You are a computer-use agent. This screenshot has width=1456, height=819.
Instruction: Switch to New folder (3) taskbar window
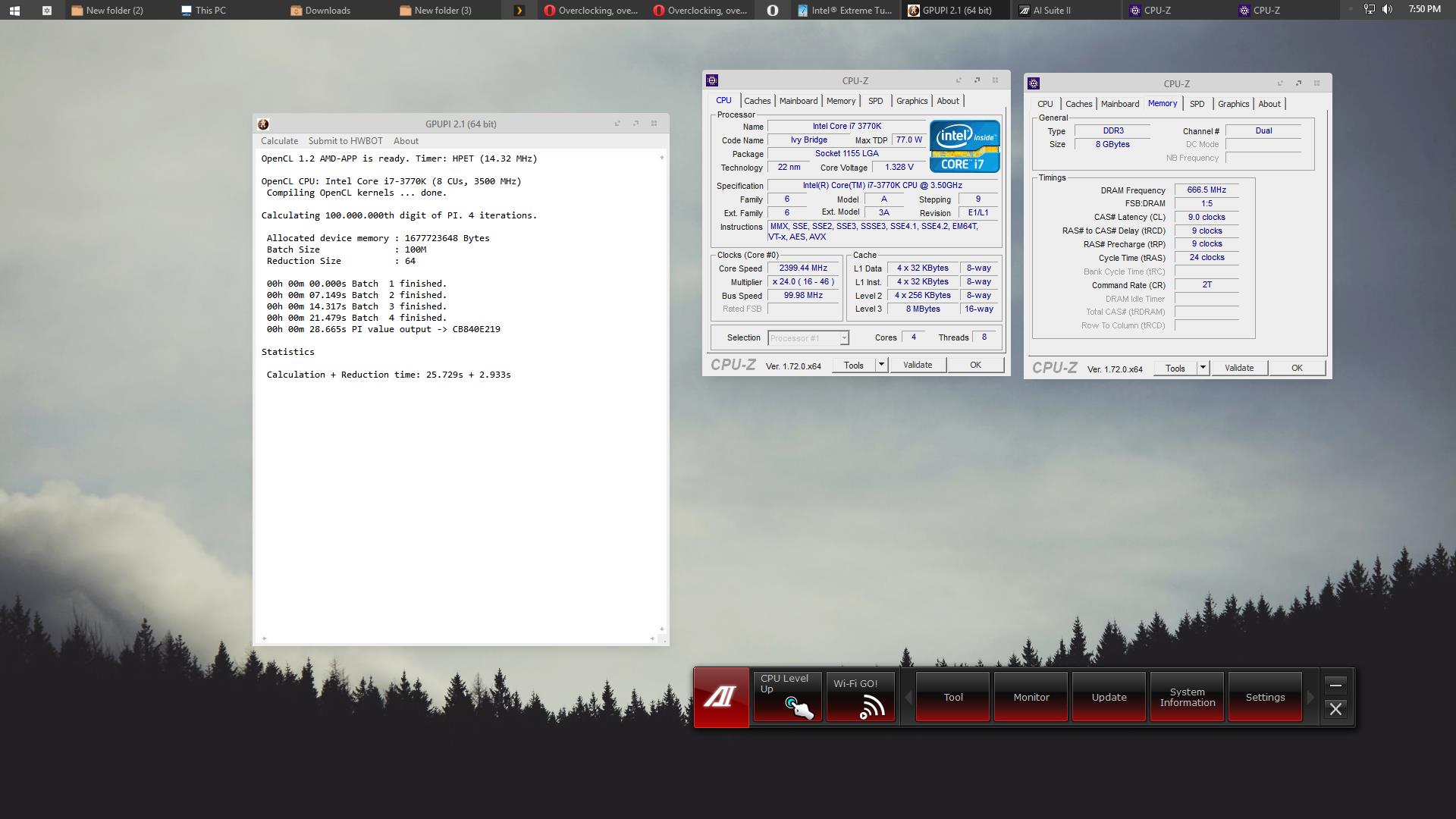[436, 11]
